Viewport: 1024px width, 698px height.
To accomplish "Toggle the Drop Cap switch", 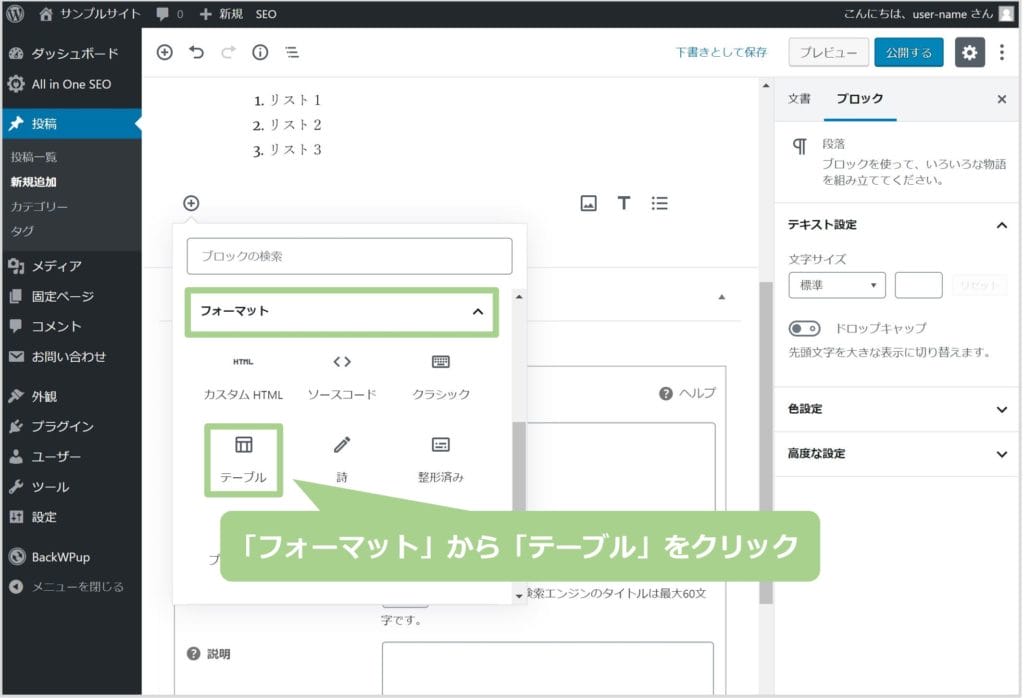I will 804,328.
